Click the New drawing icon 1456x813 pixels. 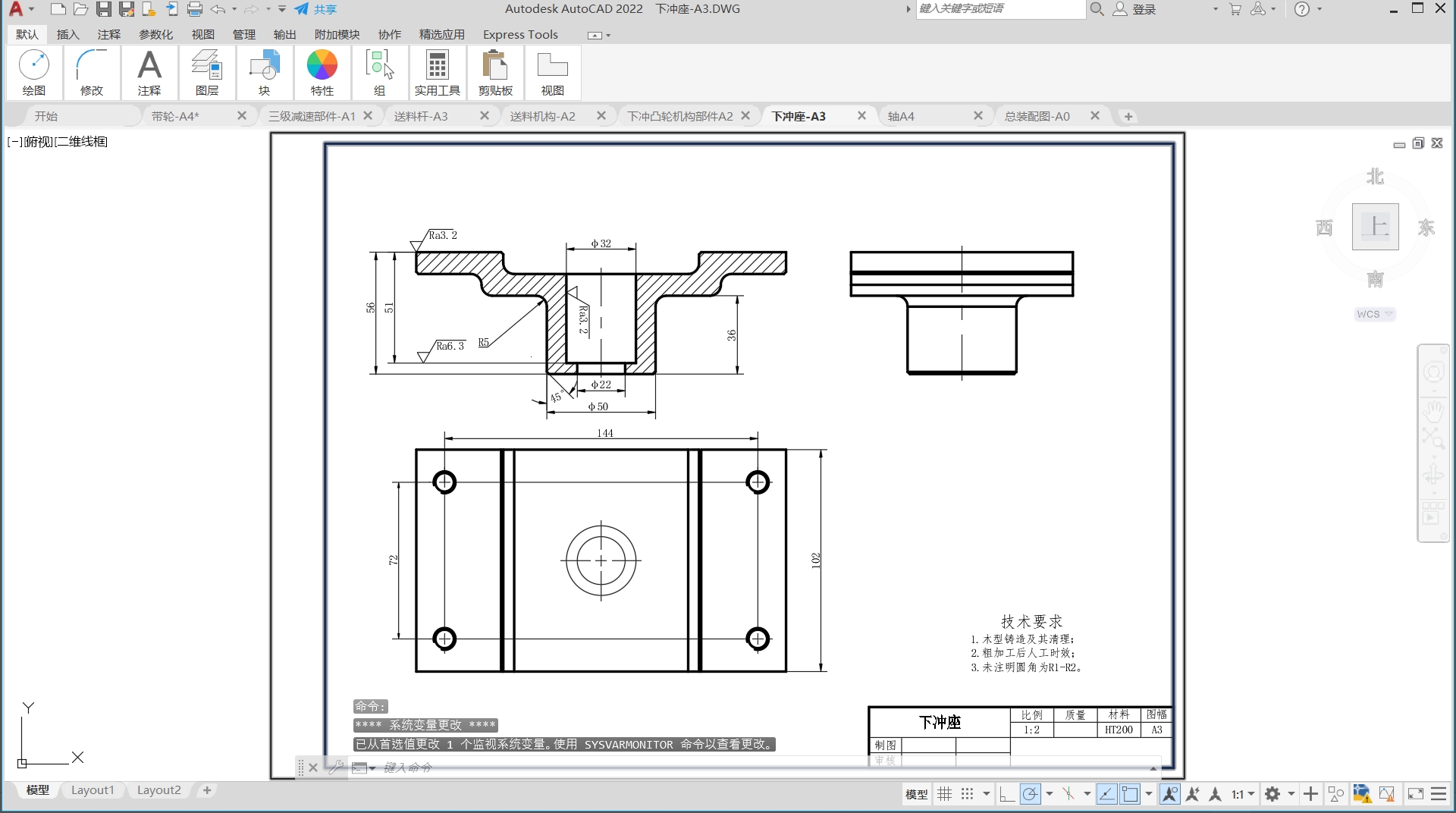tap(58, 9)
